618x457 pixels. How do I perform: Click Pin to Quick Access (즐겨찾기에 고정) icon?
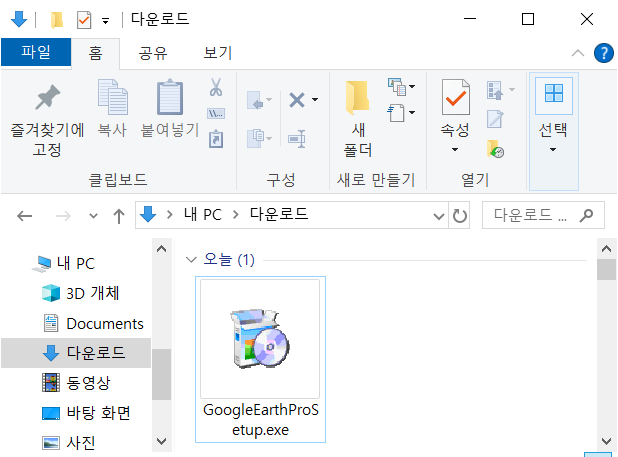[x=47, y=97]
